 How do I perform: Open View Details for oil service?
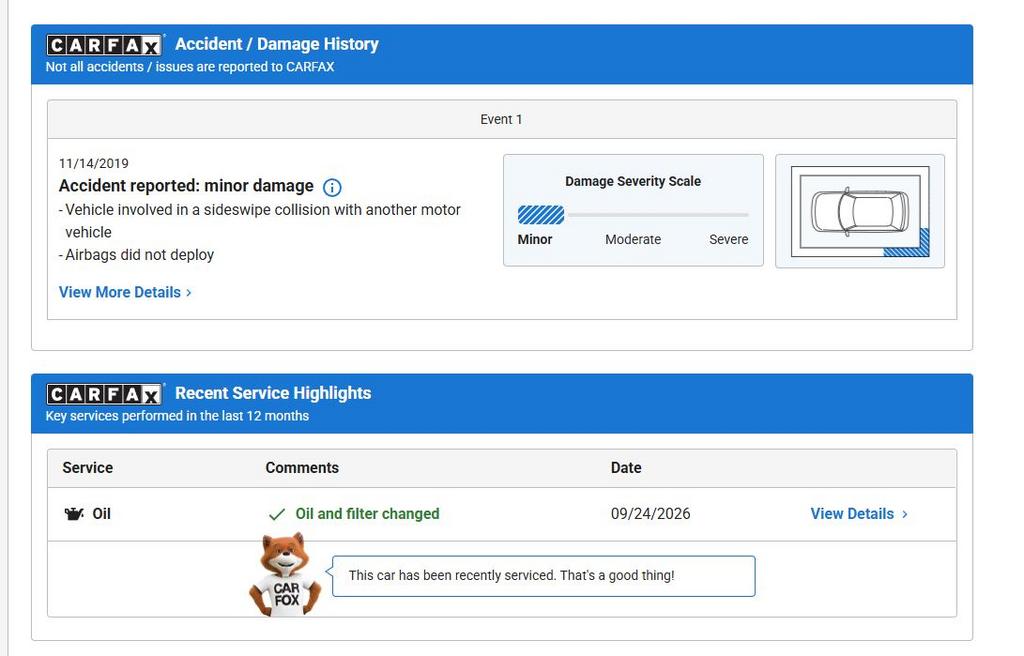(x=852, y=514)
